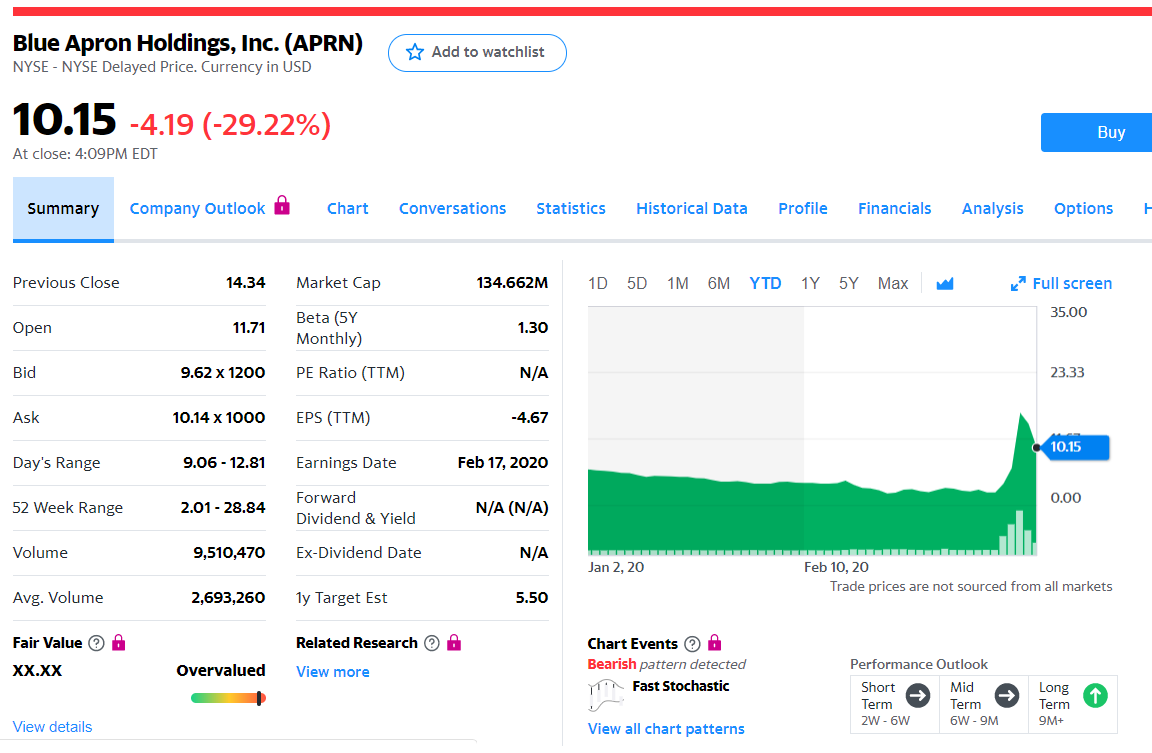Select the 6M chart range

point(719,284)
